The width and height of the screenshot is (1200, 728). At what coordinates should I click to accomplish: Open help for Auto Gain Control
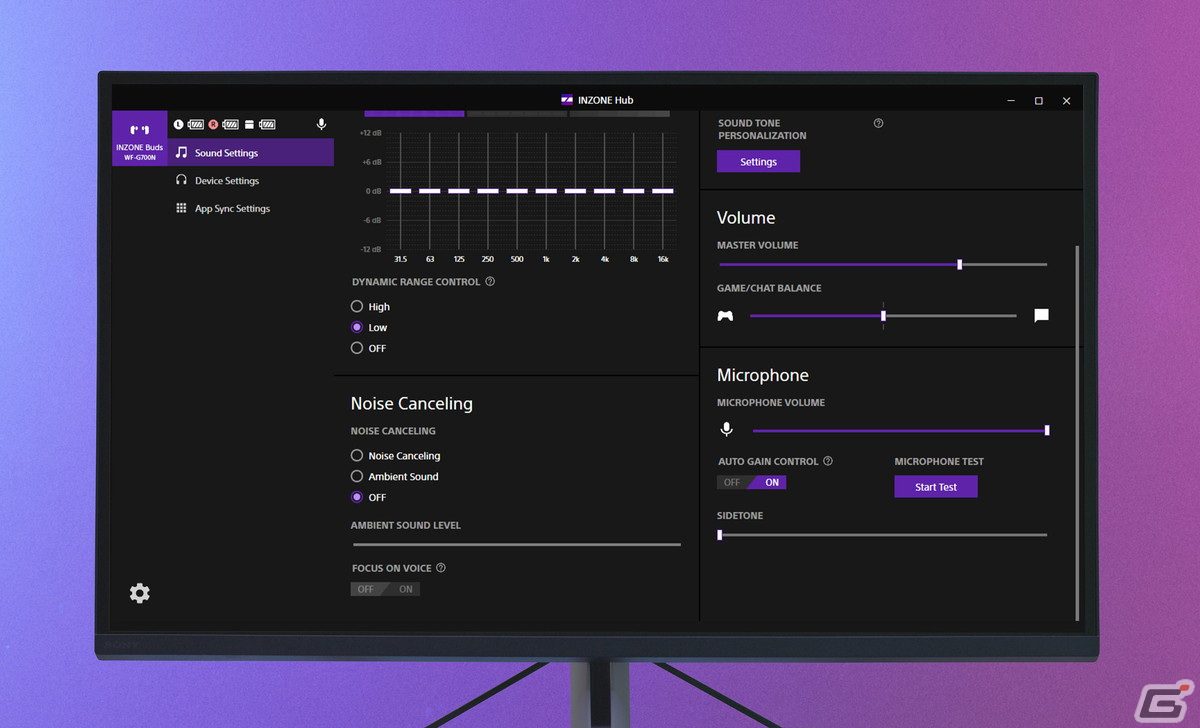click(x=828, y=461)
